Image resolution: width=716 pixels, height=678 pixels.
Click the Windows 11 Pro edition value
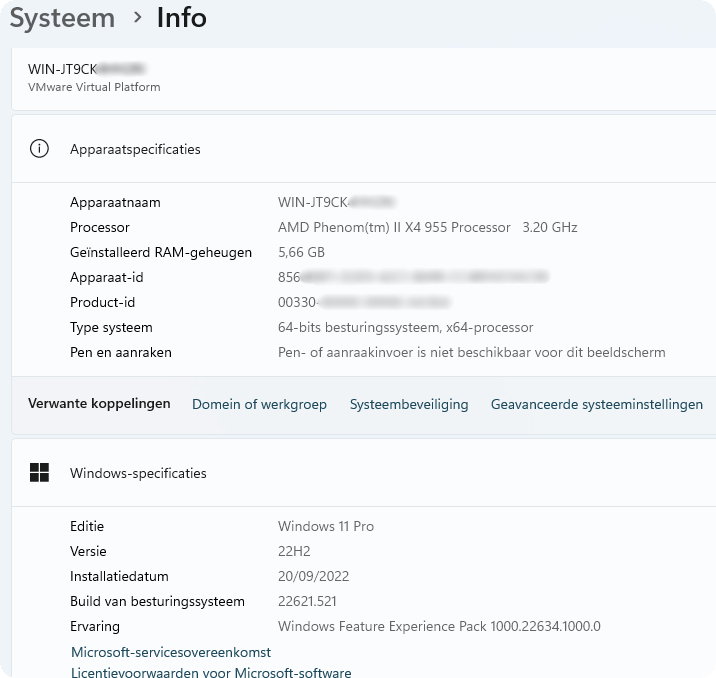(325, 526)
